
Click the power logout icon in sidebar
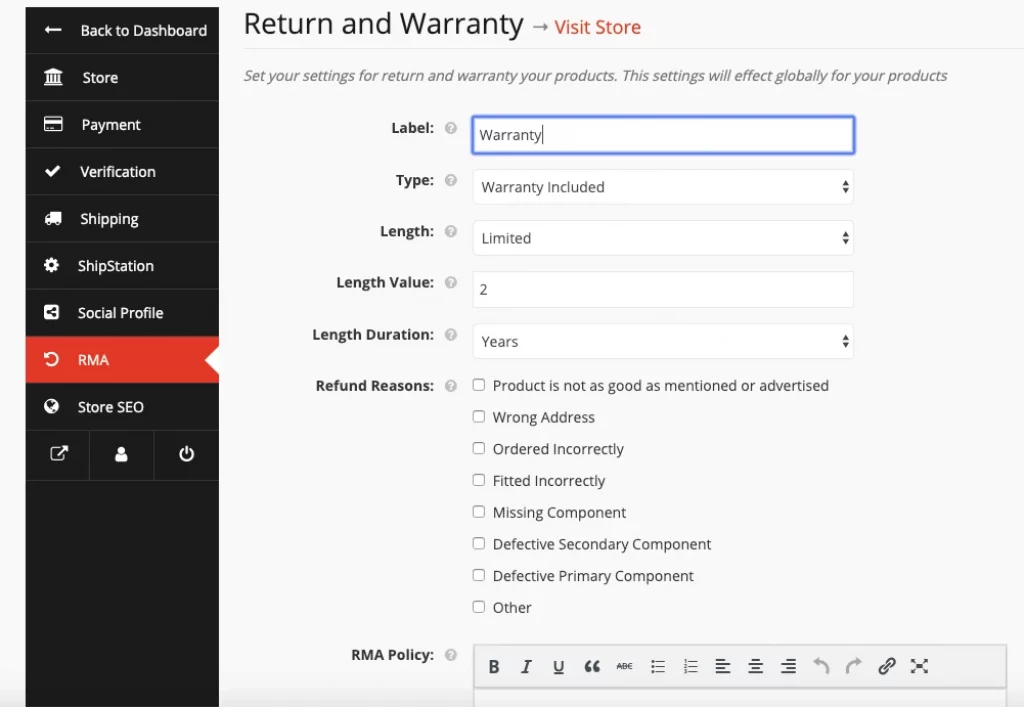coord(187,454)
